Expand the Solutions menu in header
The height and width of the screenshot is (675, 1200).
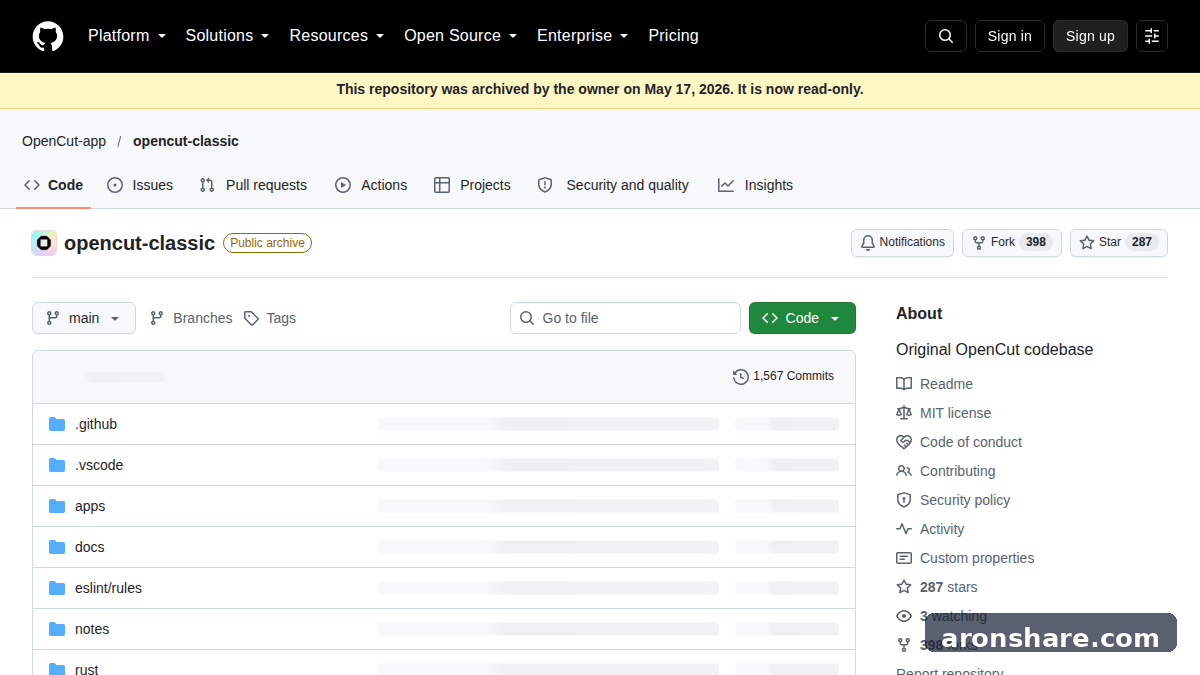point(227,36)
